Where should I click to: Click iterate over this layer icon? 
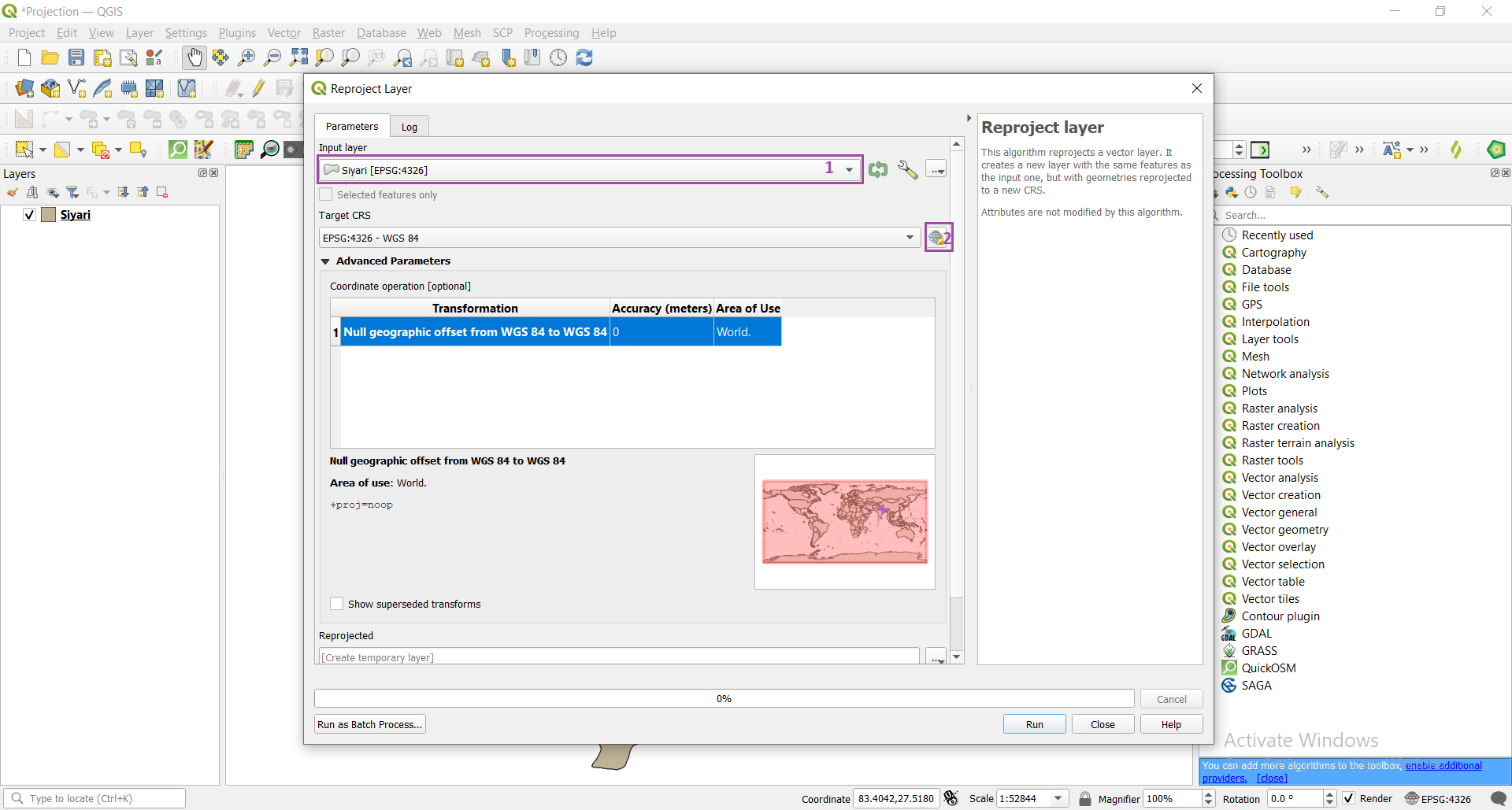click(x=878, y=169)
